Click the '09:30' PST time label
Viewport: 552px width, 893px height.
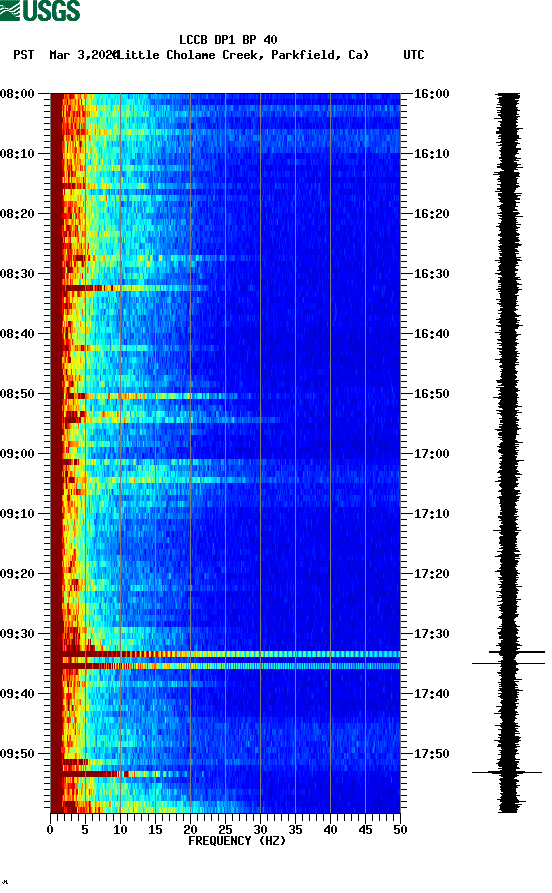(17, 634)
